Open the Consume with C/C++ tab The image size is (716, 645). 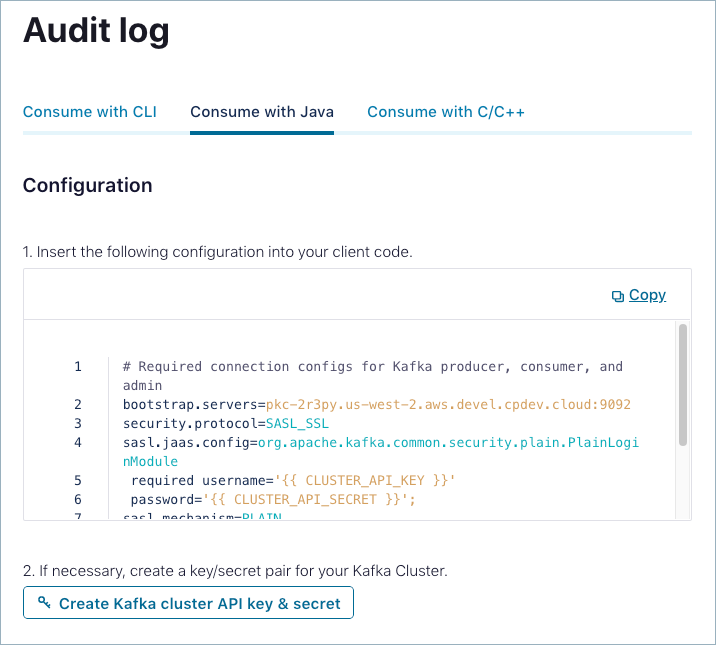pyautogui.click(x=446, y=111)
